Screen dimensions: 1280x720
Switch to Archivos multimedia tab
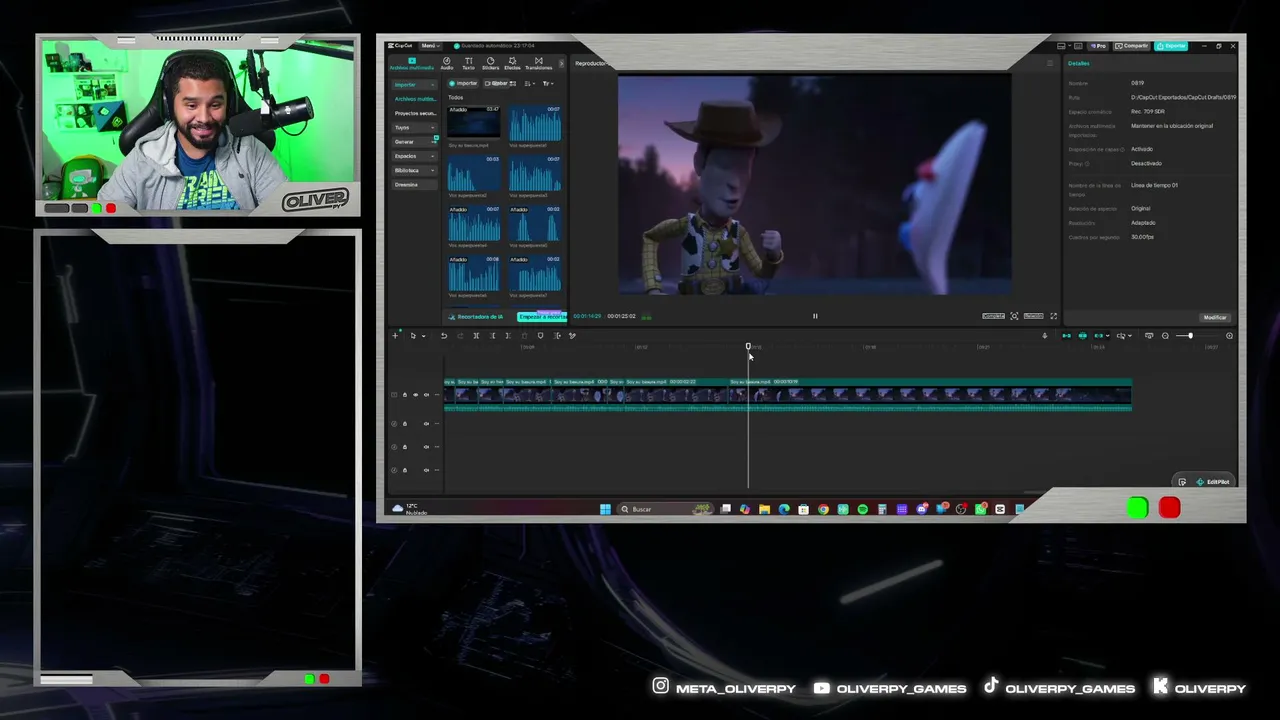(x=412, y=63)
